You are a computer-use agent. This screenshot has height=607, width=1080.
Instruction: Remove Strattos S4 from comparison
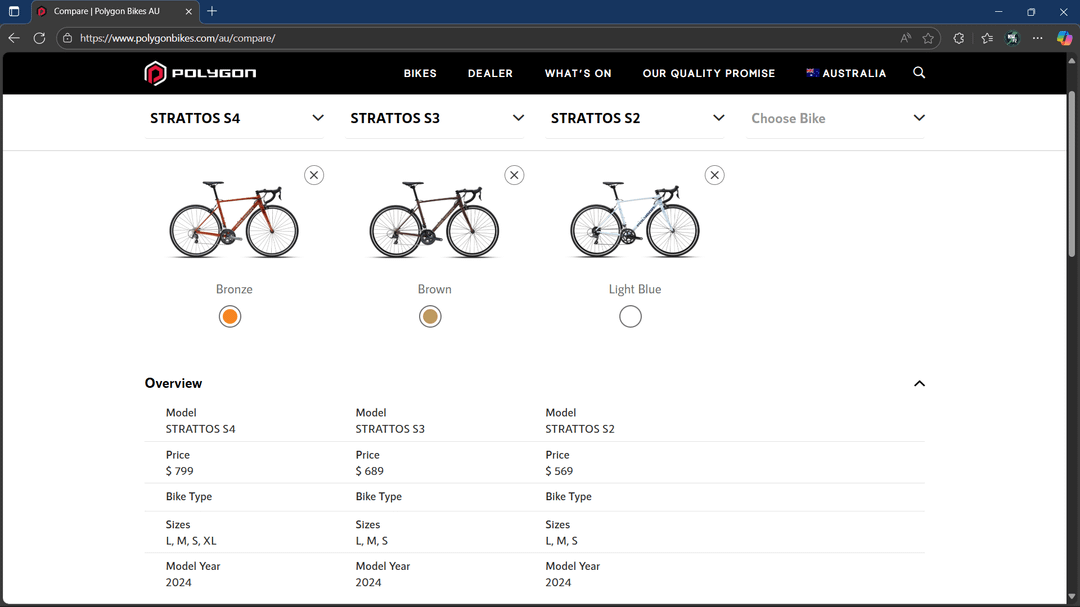[x=314, y=175]
